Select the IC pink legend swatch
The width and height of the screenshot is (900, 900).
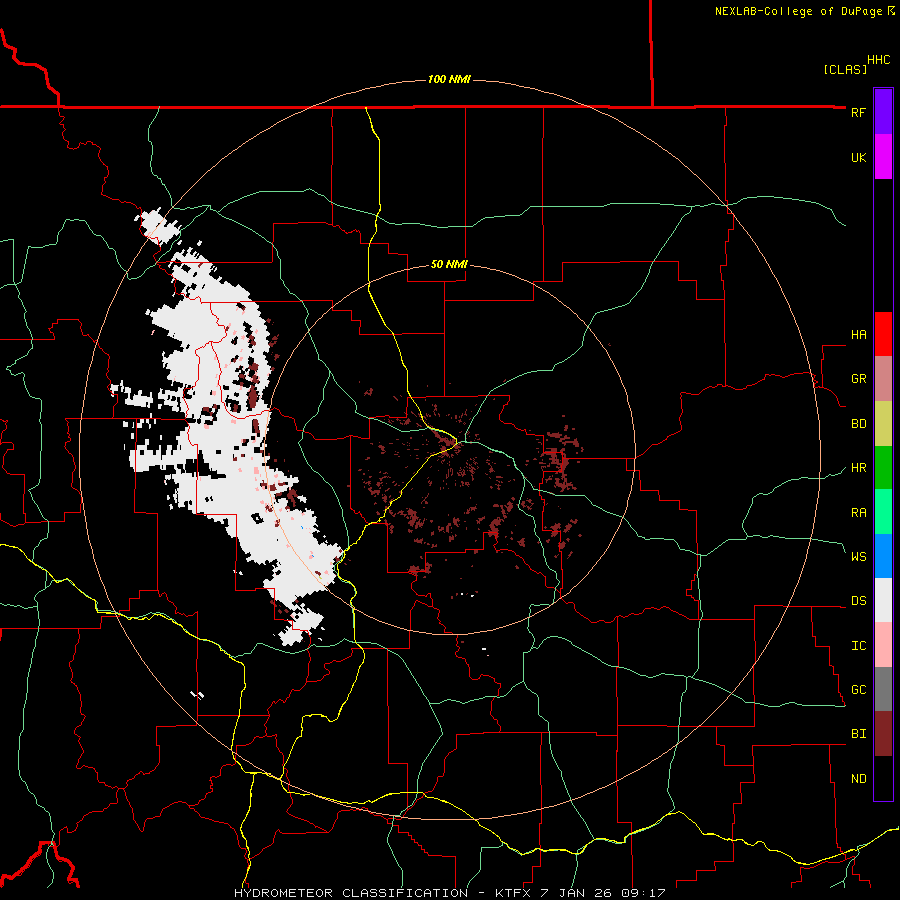pos(883,645)
